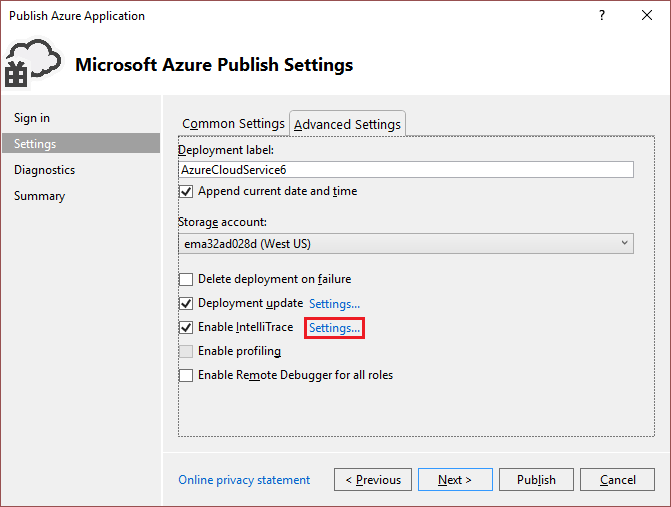Close the Publish Azure Application dialog

tap(647, 15)
